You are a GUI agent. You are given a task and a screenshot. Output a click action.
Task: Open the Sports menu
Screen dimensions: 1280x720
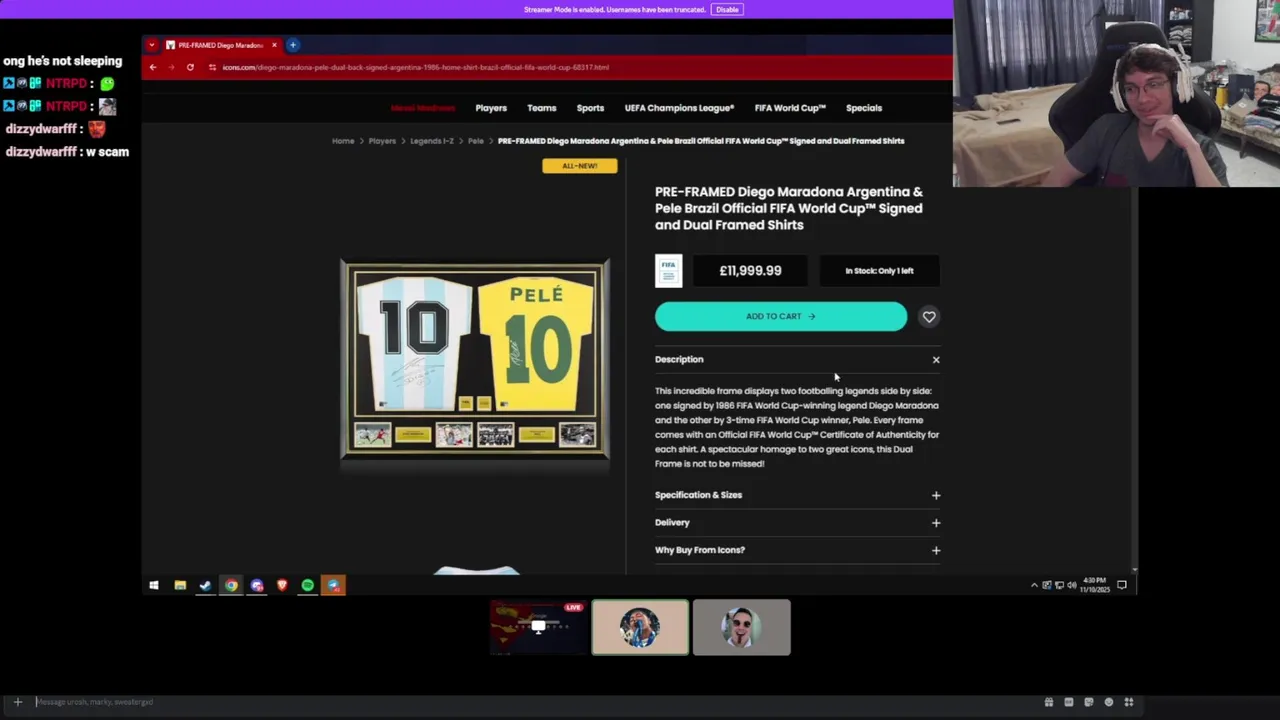click(x=590, y=108)
